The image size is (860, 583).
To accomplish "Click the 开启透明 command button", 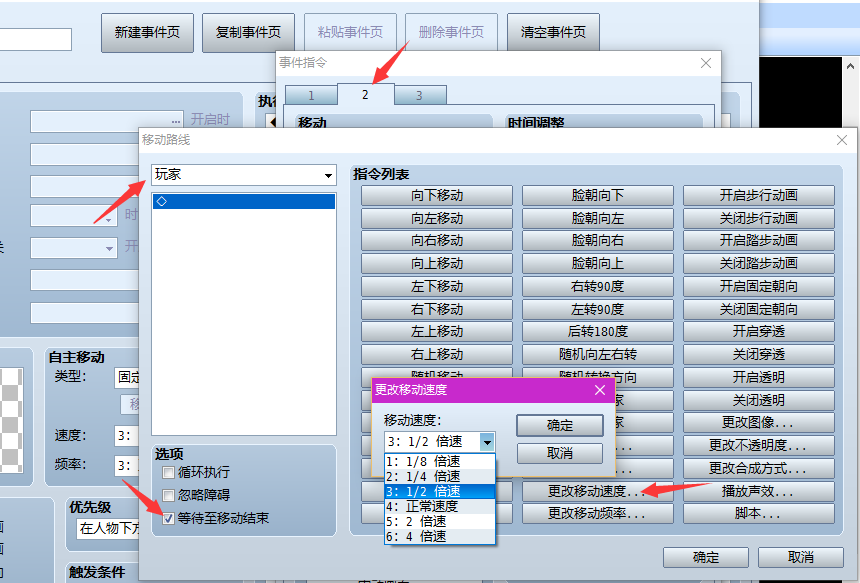I will pyautogui.click(x=759, y=378).
